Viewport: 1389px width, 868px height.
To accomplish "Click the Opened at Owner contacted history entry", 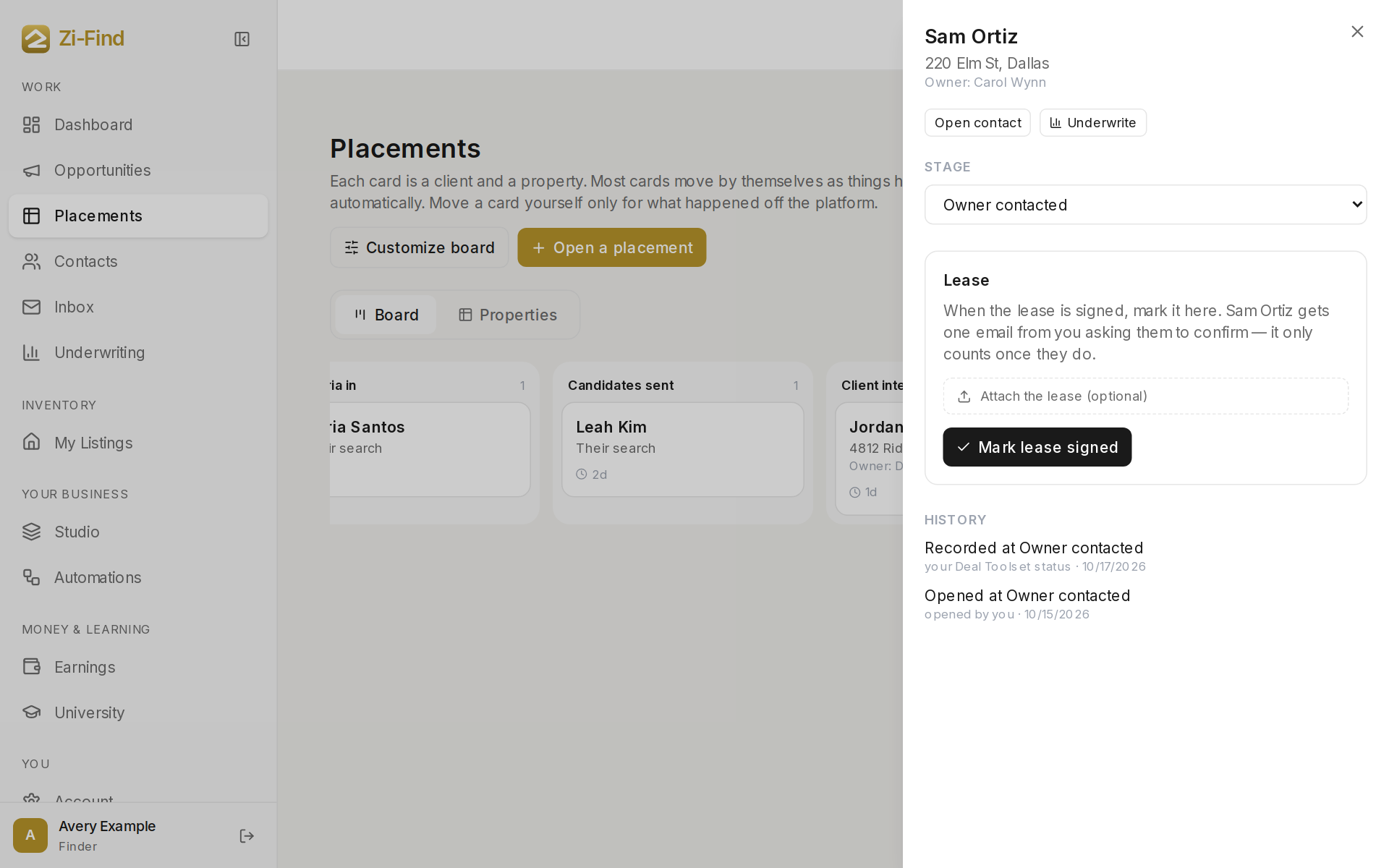I will [1027, 603].
